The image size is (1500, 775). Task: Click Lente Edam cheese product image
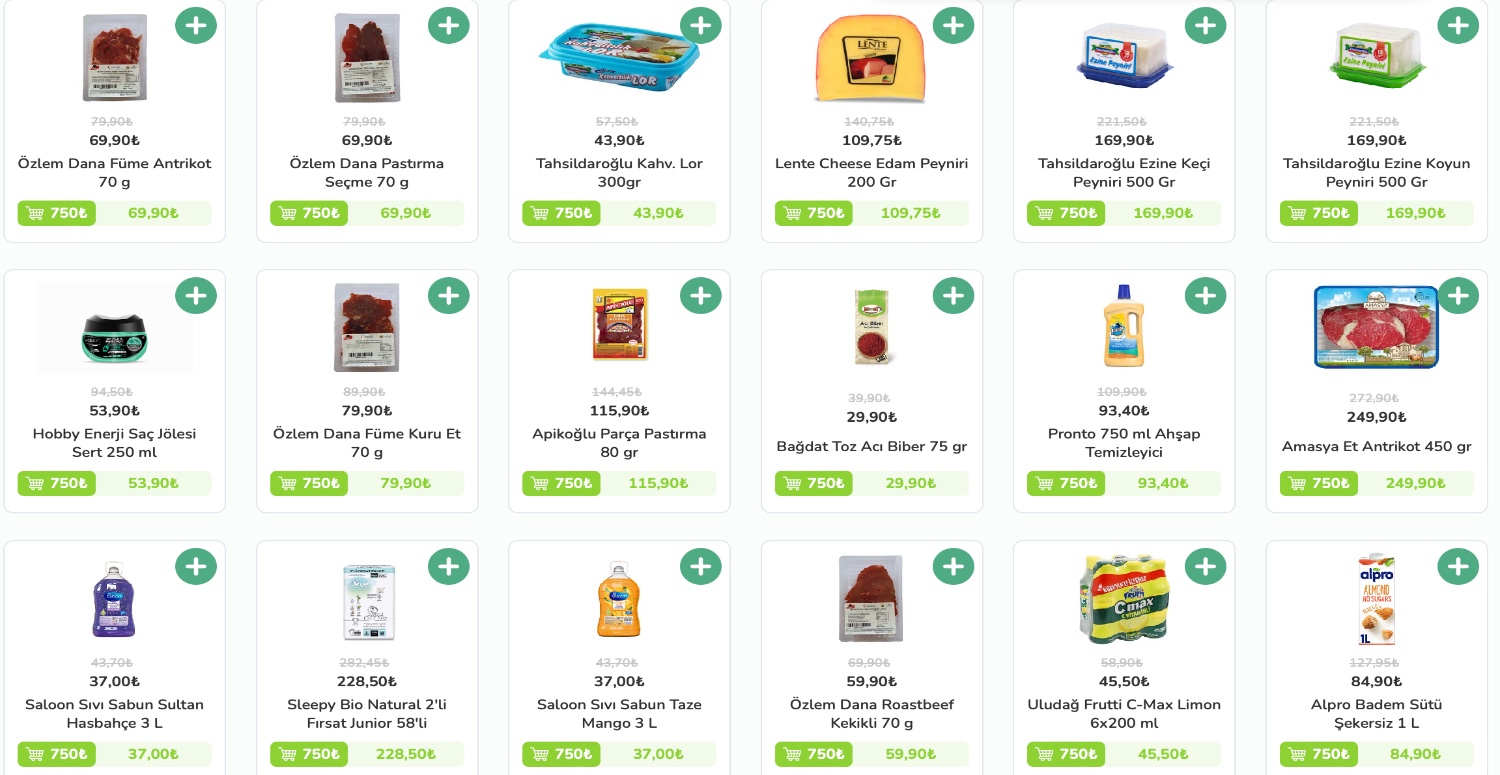[871, 58]
